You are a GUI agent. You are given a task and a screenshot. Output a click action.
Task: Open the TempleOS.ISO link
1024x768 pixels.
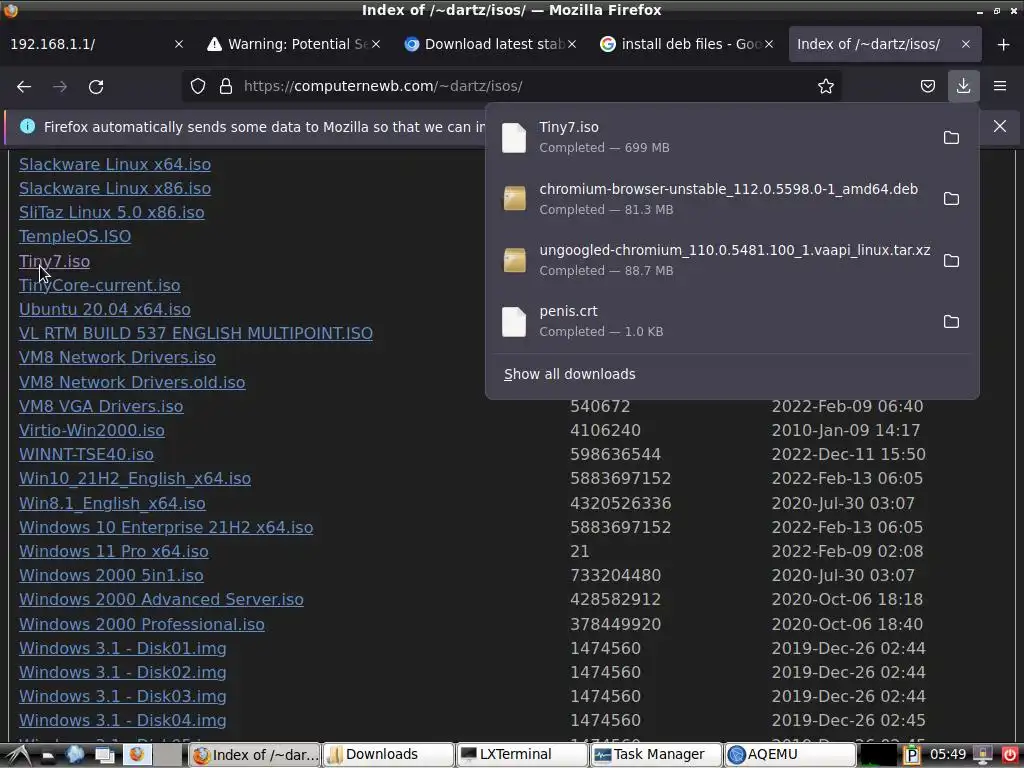tap(75, 236)
